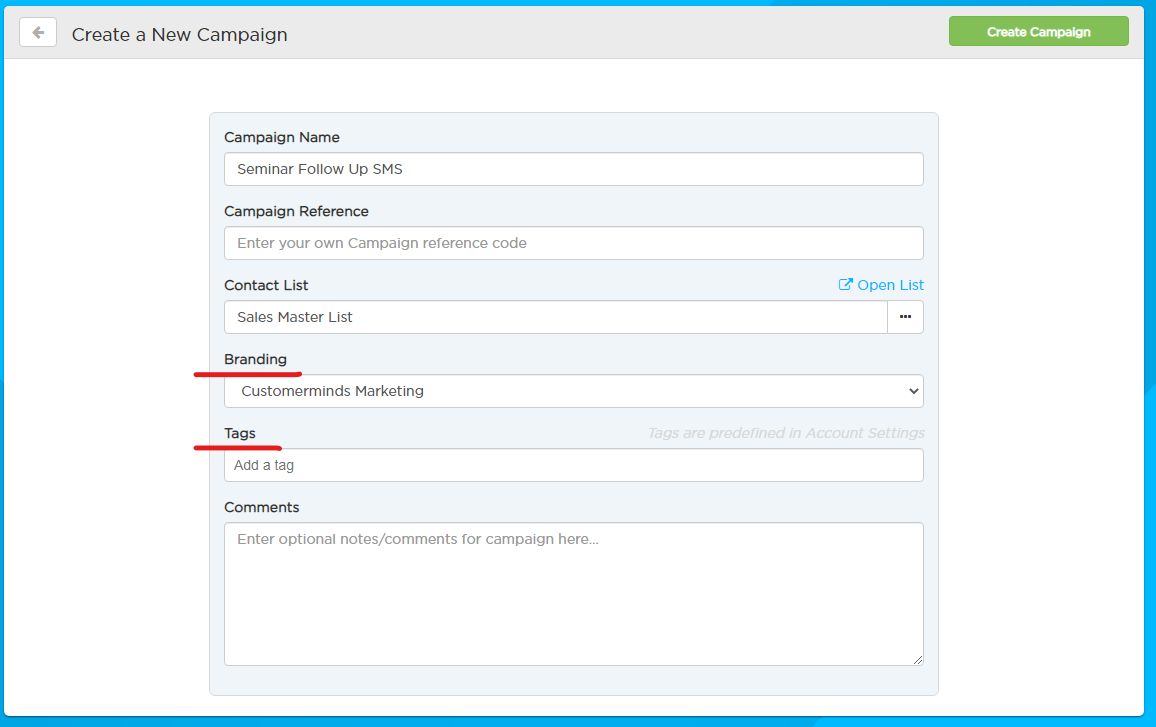
Task: Click the Tags label
Action: 240,434
